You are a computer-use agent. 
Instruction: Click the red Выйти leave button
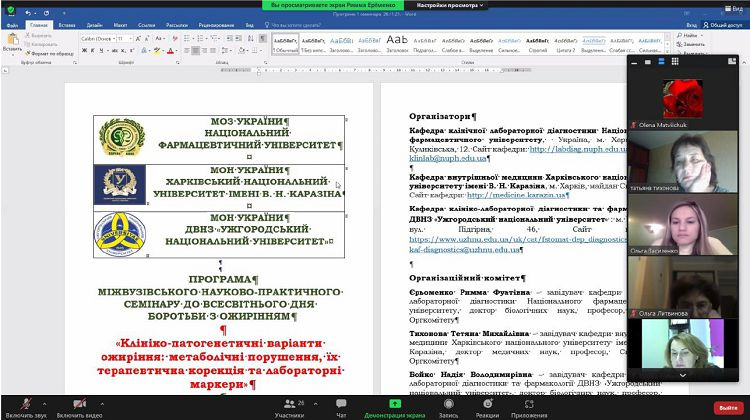728,408
